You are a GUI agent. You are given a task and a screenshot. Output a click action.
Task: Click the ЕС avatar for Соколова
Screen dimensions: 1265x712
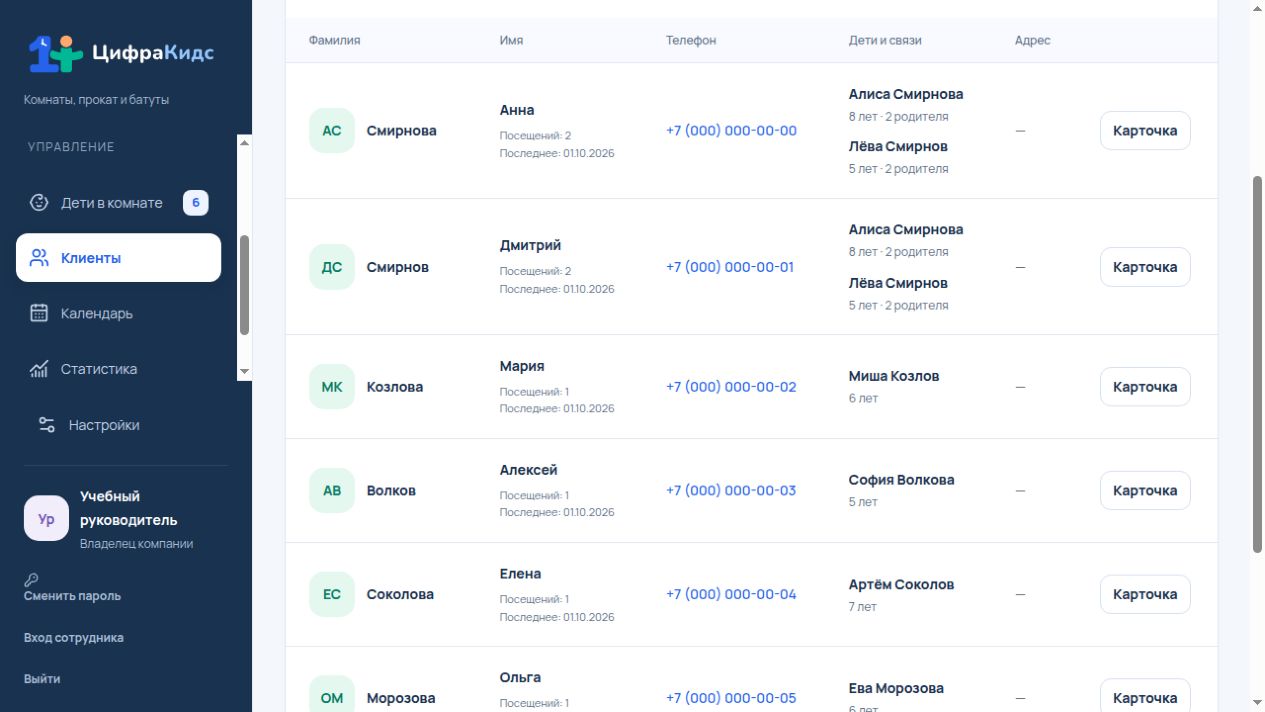pyautogui.click(x=332, y=594)
